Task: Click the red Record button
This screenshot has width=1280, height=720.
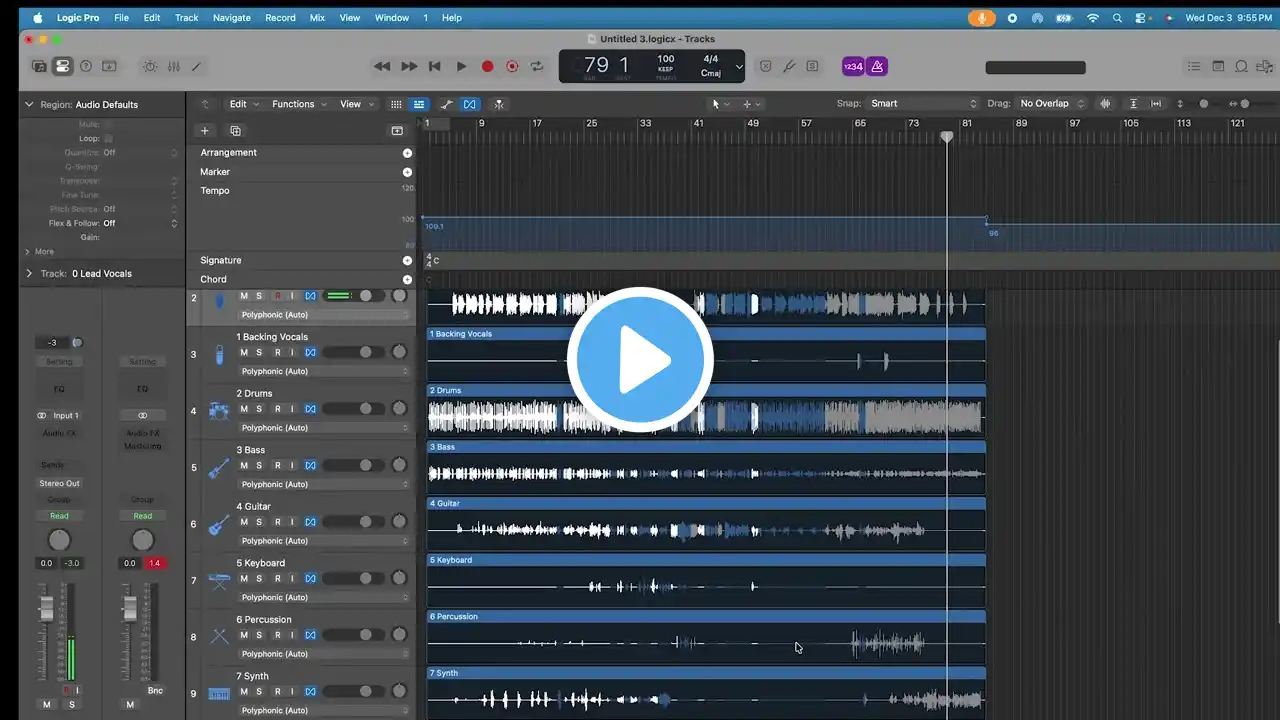Action: click(487, 67)
